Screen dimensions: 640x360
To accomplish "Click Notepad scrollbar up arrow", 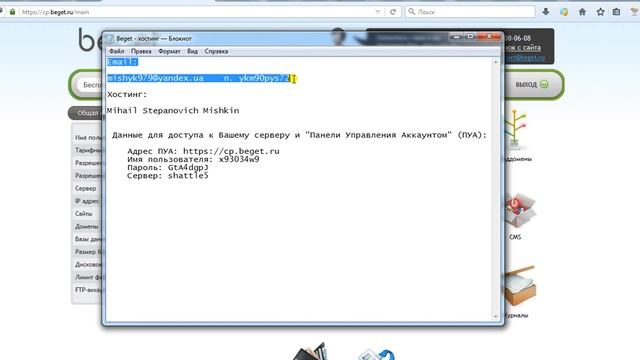I will (x=496, y=62).
